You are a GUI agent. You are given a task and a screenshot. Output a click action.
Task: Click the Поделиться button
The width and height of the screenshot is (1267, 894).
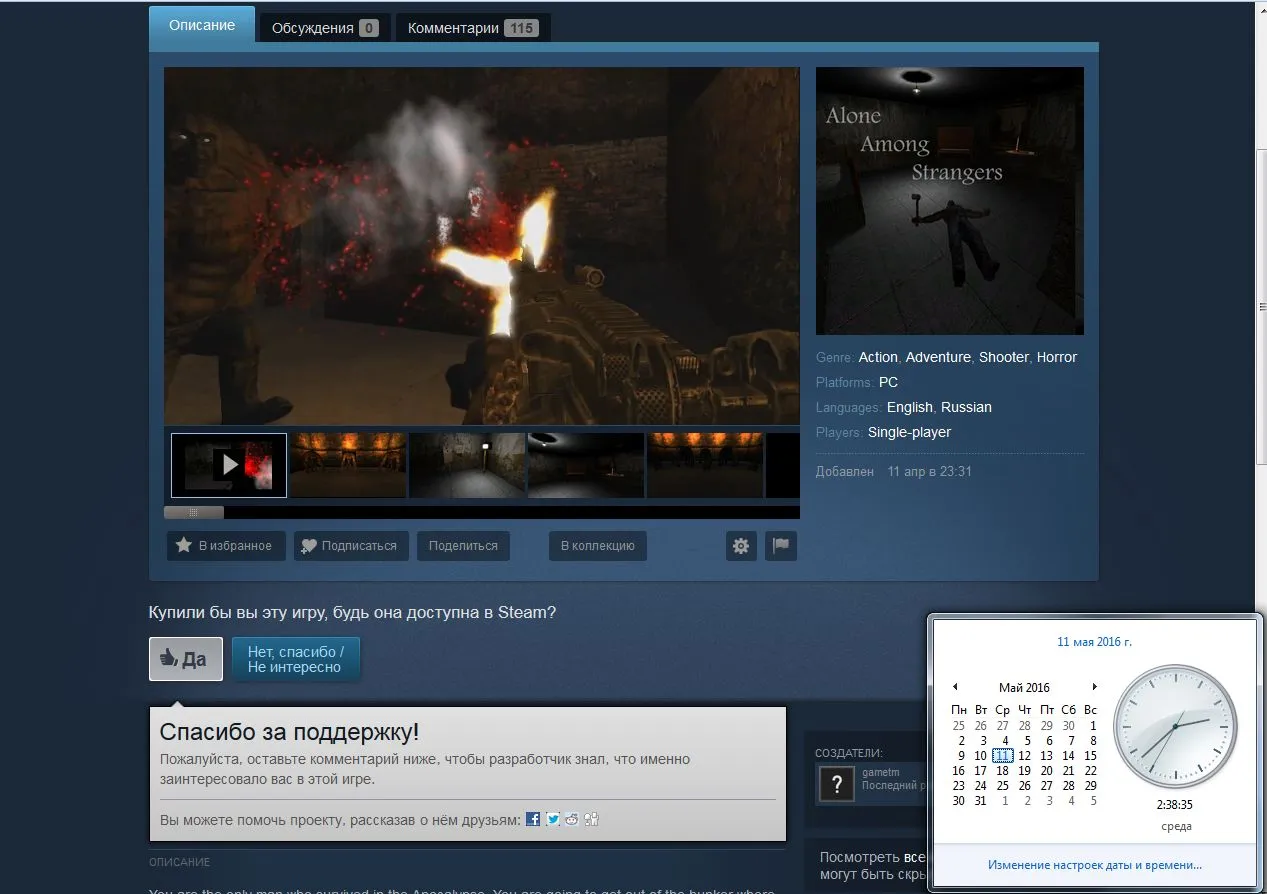pos(463,546)
